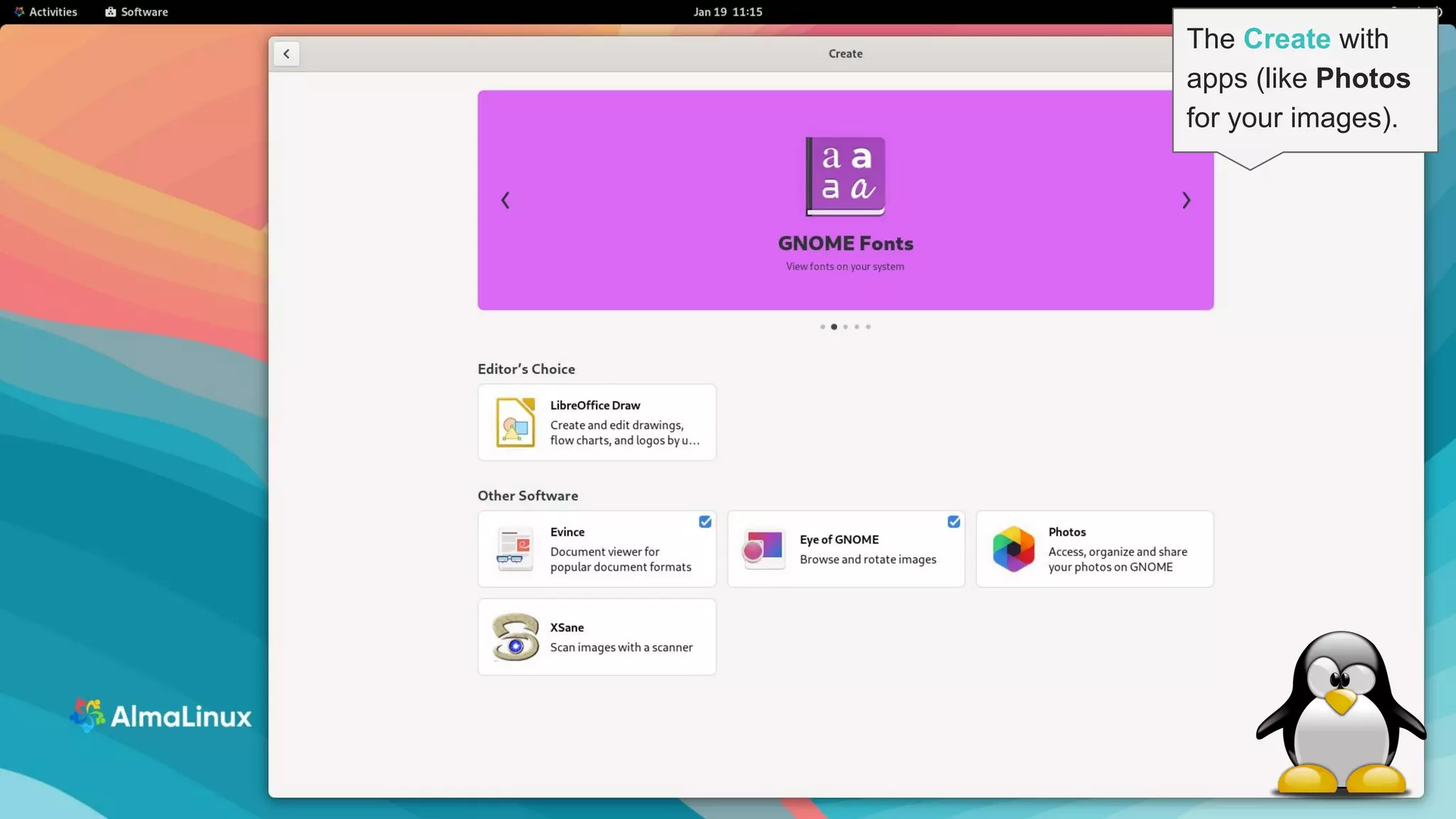Select the first carousel page dot
1456x819 pixels.
[x=823, y=327]
